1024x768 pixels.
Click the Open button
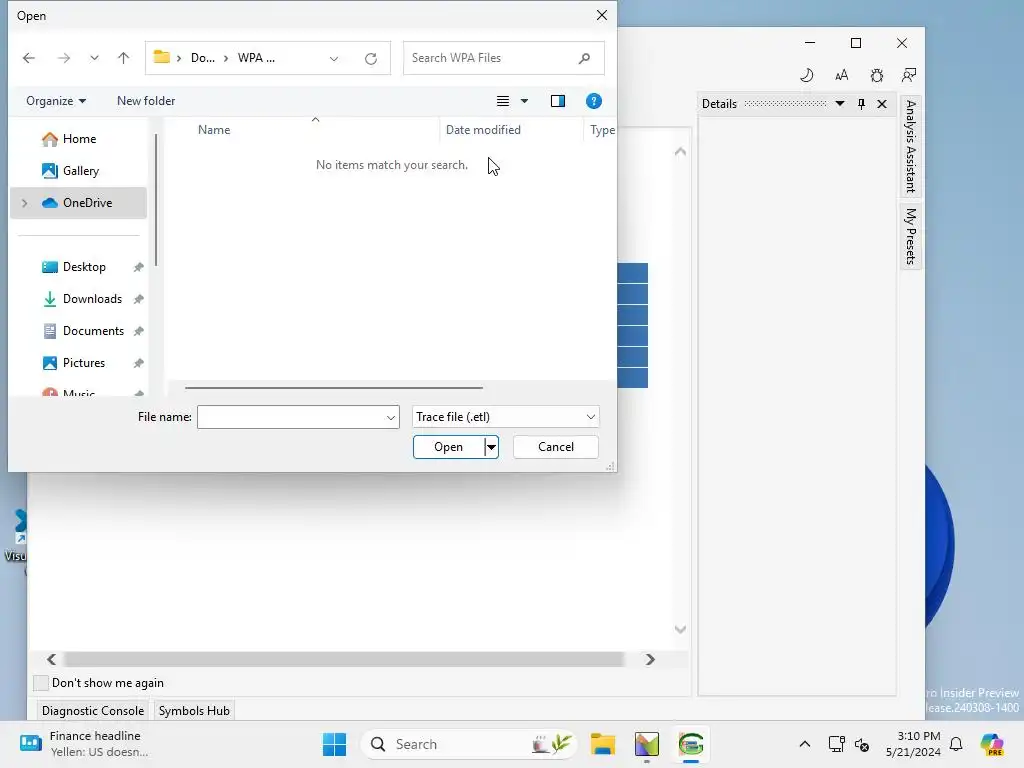[449, 447]
